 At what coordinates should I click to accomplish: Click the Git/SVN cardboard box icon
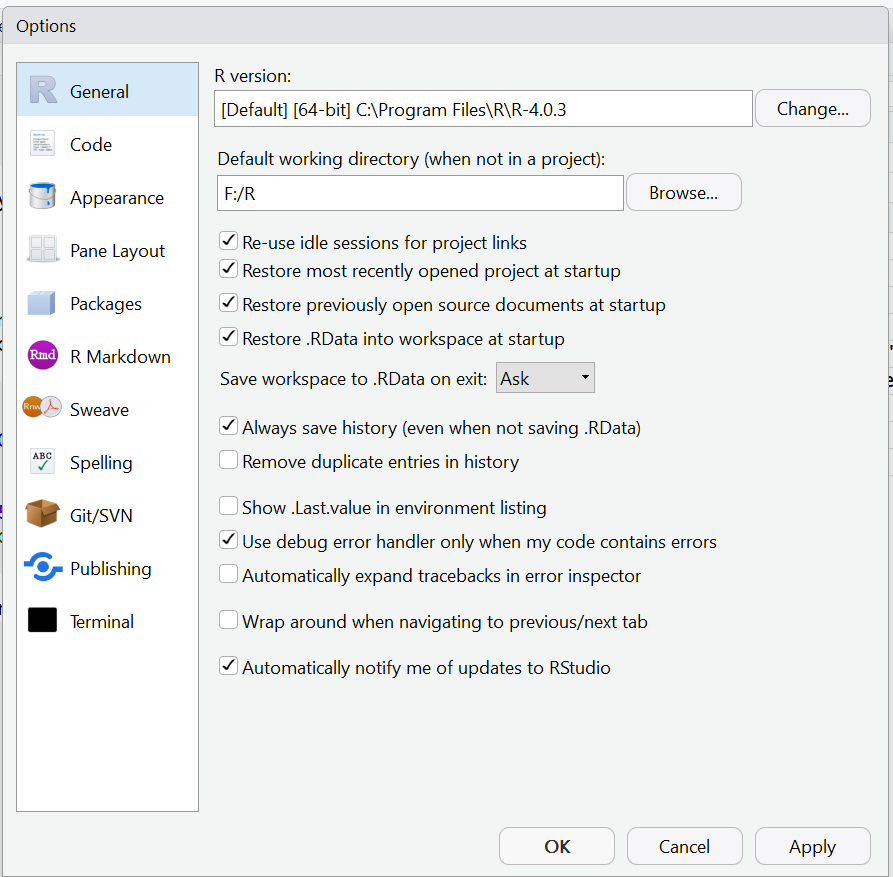click(42, 513)
